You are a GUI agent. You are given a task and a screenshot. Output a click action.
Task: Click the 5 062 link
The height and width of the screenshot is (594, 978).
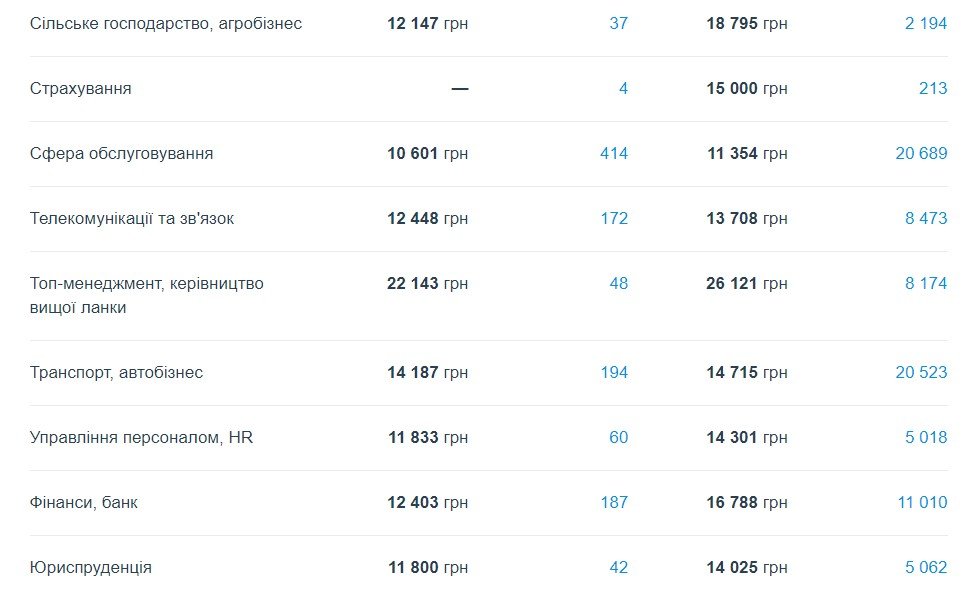click(925, 567)
